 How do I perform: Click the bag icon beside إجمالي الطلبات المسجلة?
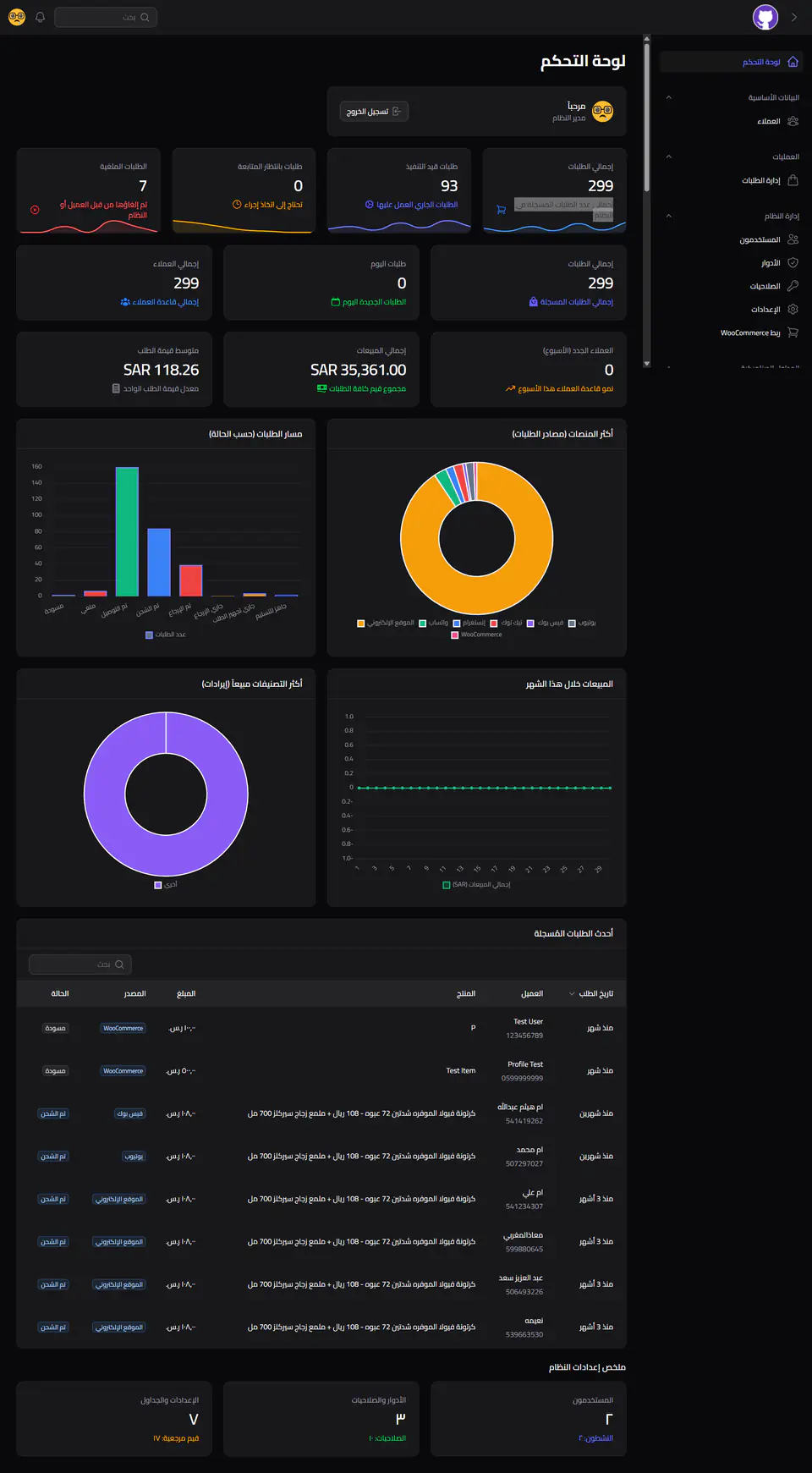(533, 302)
